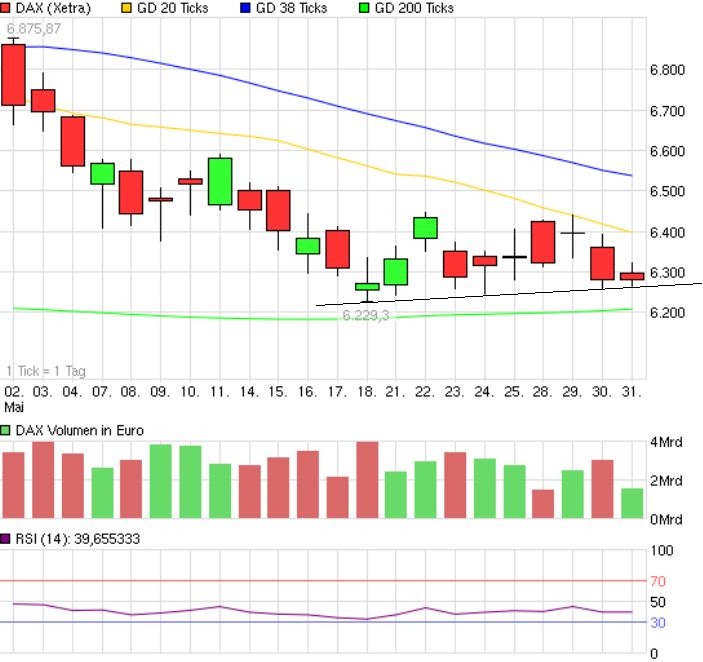Viewport: 703px width, 662px height.
Task: Click the red volume bar for May 03
Action: (43, 480)
